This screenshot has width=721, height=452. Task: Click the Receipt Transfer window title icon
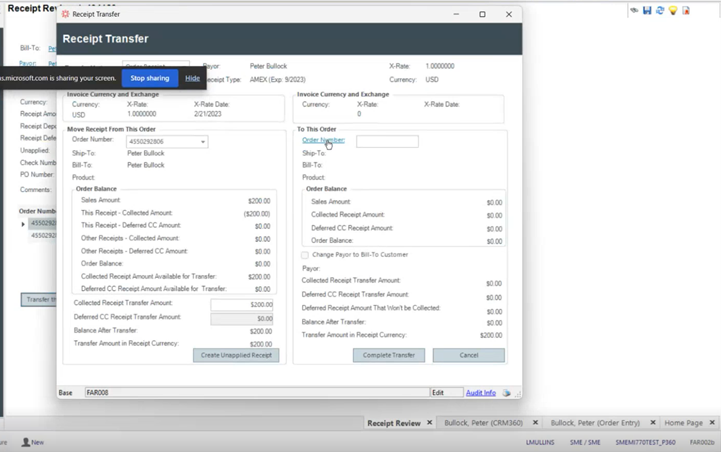pyautogui.click(x=66, y=14)
